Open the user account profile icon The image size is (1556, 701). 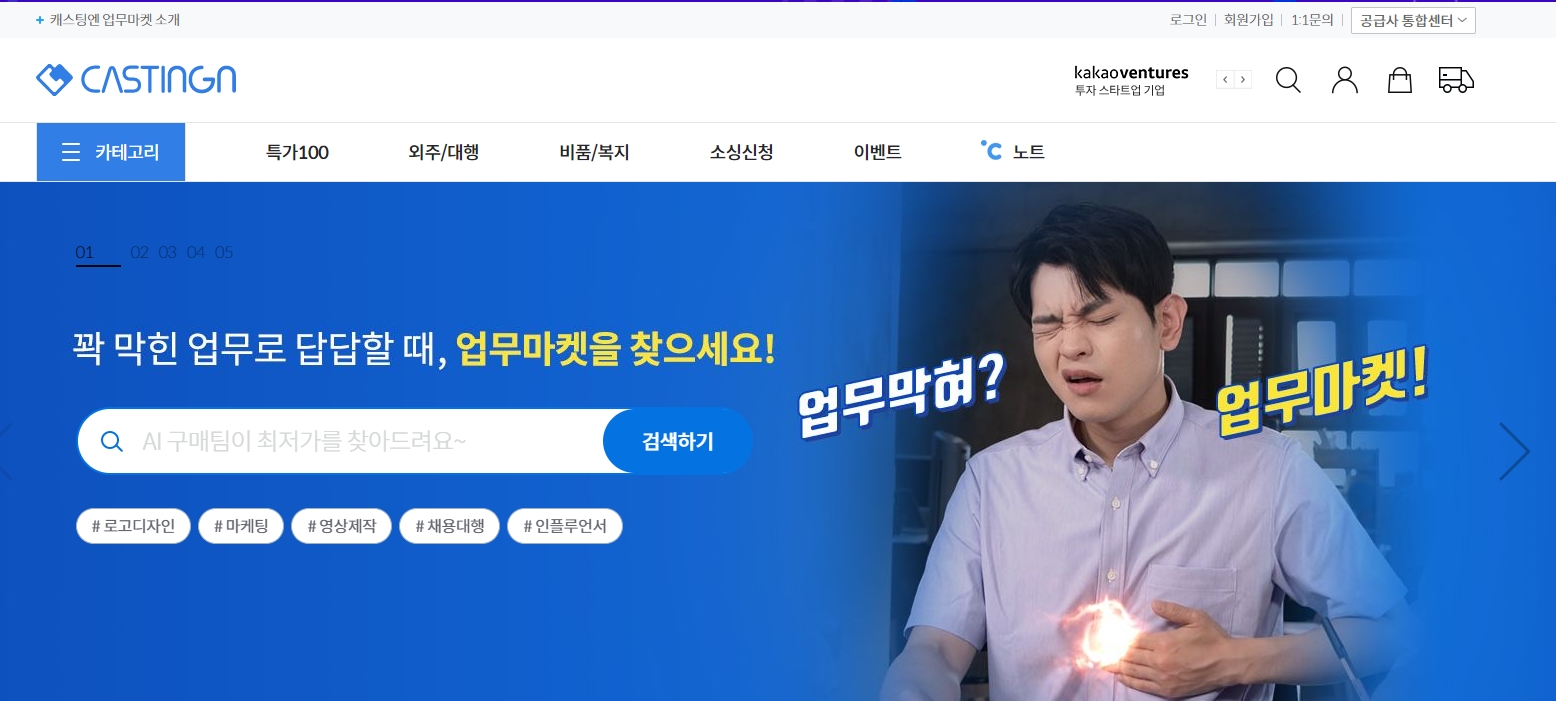tap(1344, 80)
